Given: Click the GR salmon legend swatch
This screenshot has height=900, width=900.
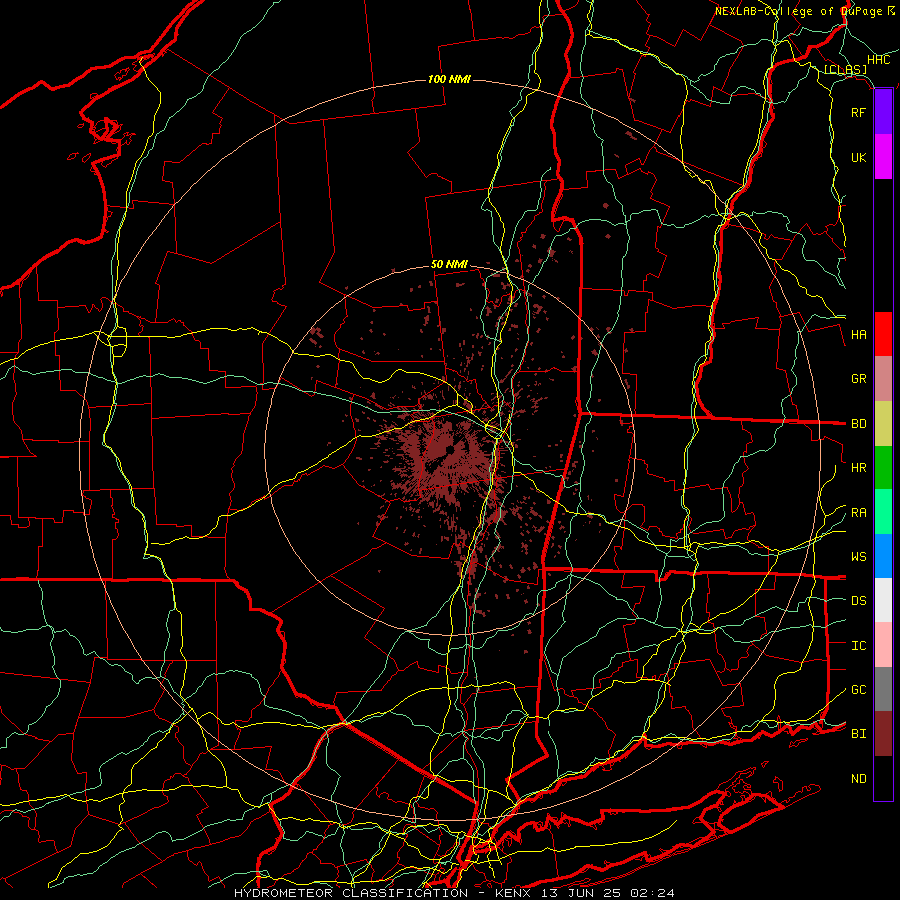Looking at the screenshot, I should point(883,379).
